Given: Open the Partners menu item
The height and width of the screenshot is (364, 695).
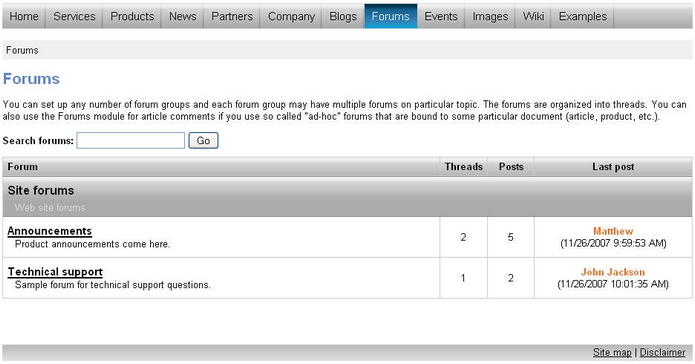Looking at the screenshot, I should tap(232, 16).
